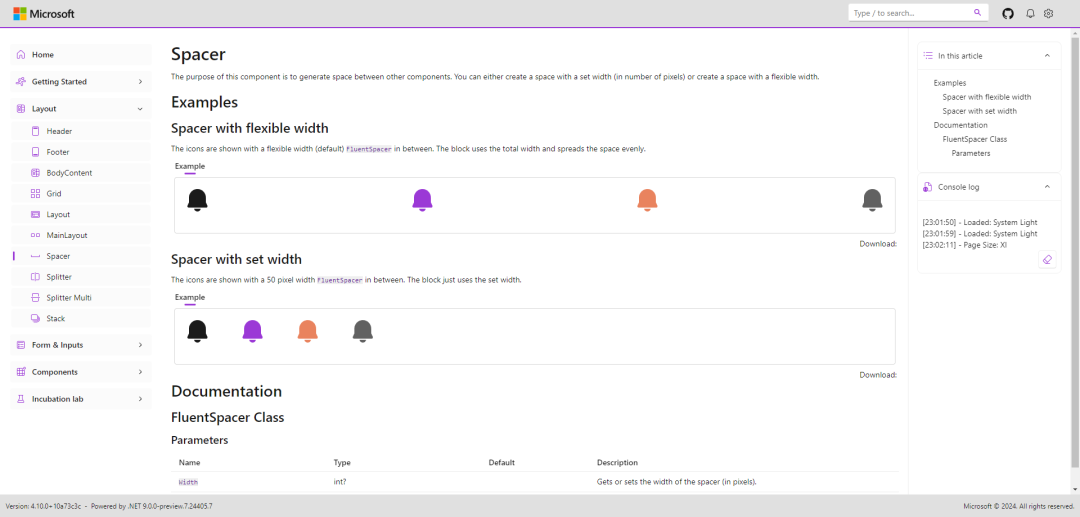This screenshot has width=1080, height=517.
Task: Select the Example tab under set width
Action: pyautogui.click(x=190, y=297)
